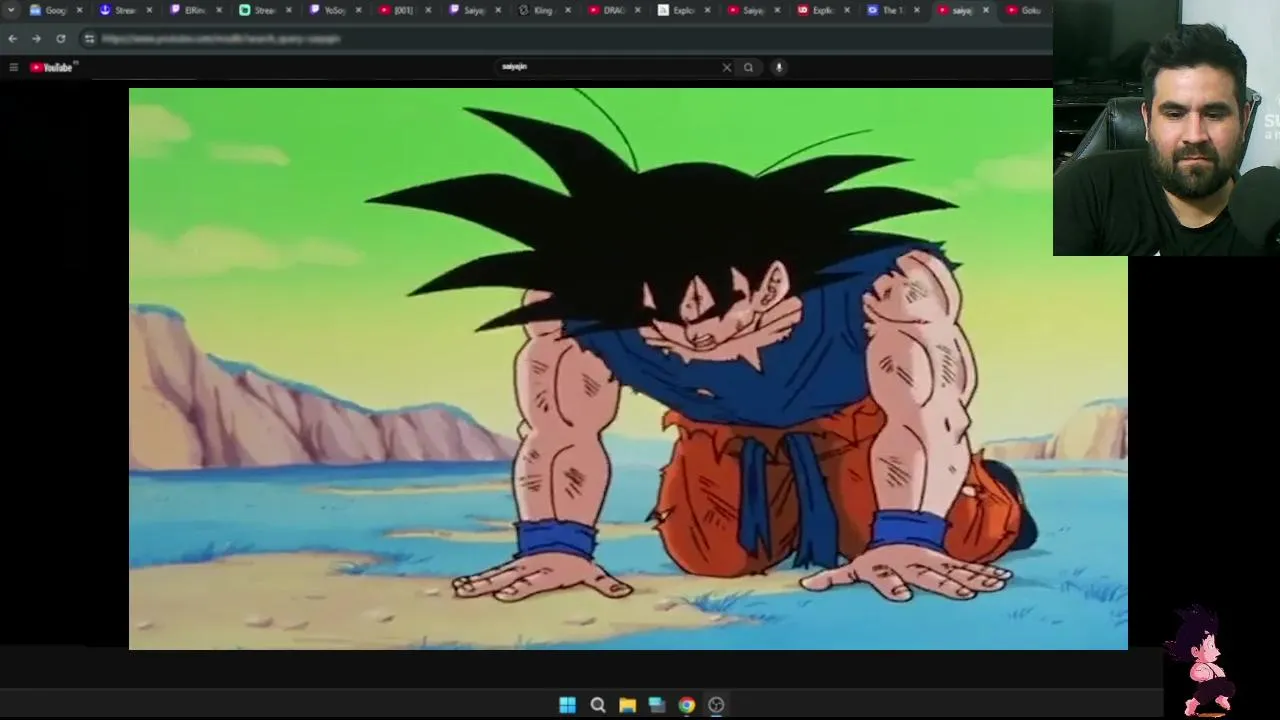Close the Goog browser tab
The image size is (1280, 720).
(80, 10)
